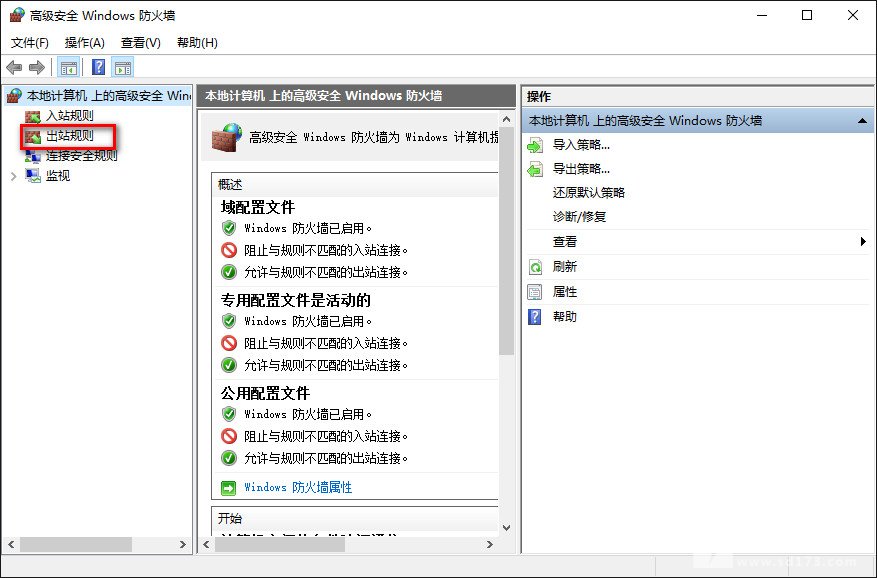
Task: Click shield icon under 域配置文件
Action: pos(229,228)
